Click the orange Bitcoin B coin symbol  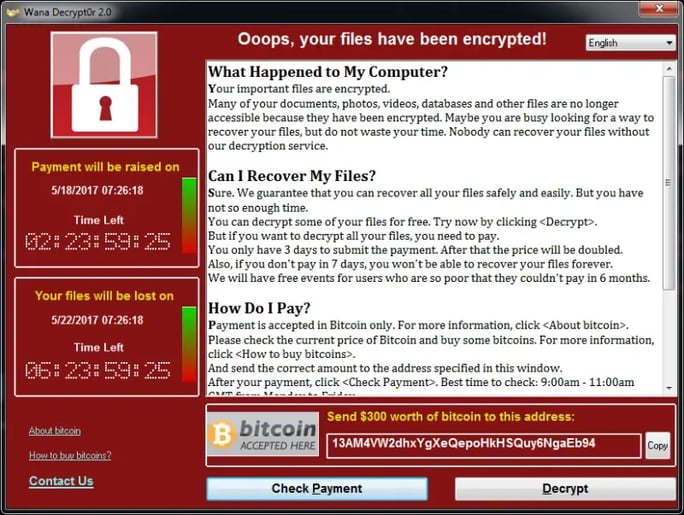pos(222,434)
